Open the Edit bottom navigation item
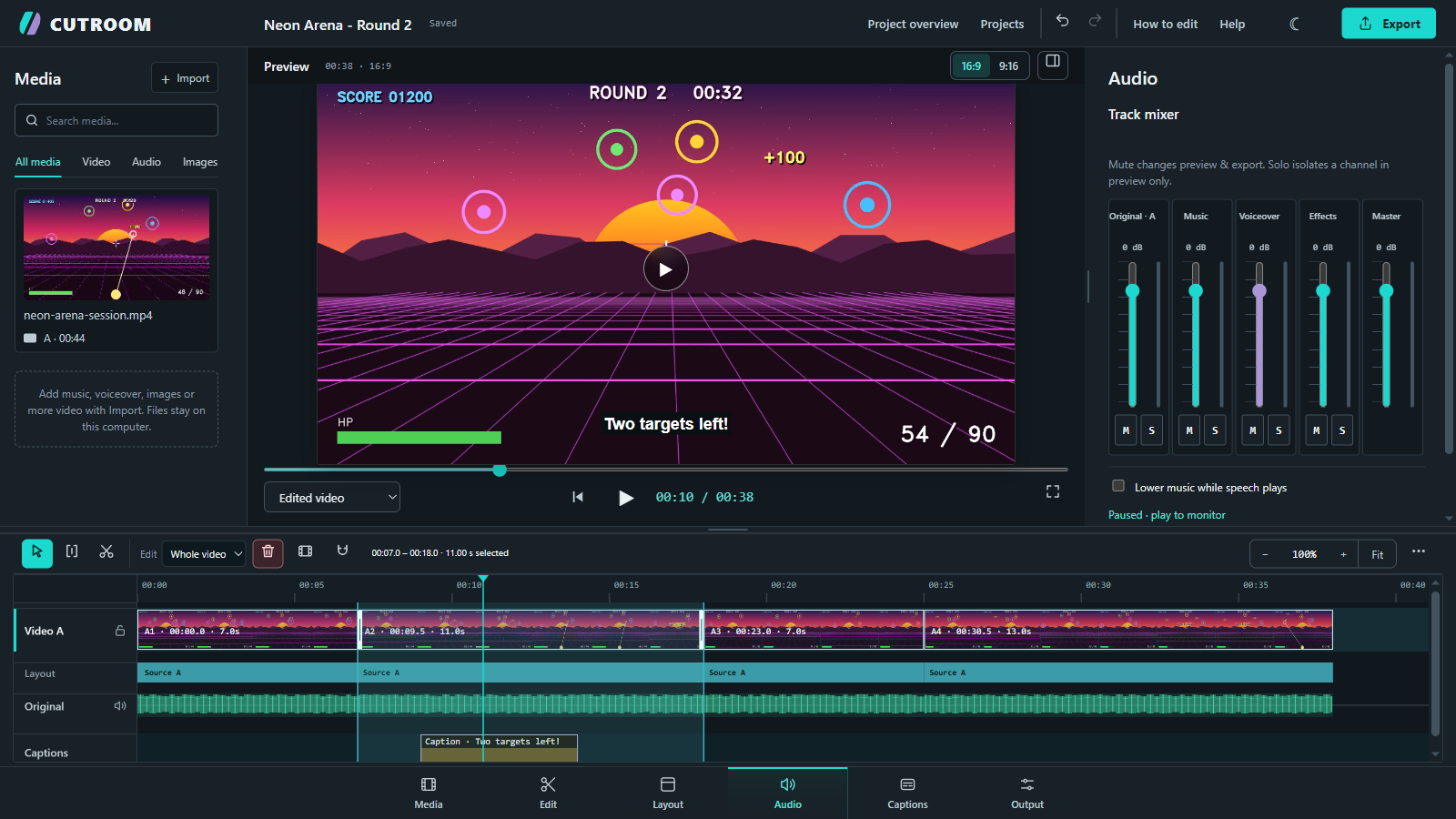The image size is (1456, 819). (548, 793)
